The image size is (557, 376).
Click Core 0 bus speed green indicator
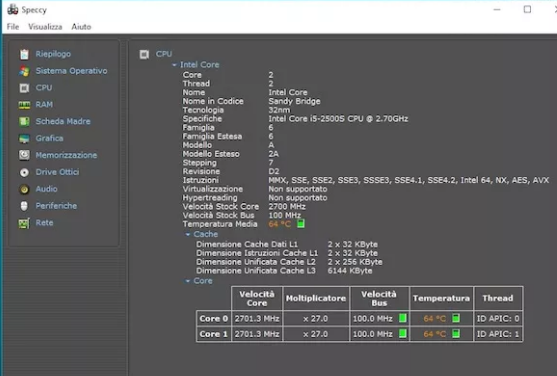point(402,318)
